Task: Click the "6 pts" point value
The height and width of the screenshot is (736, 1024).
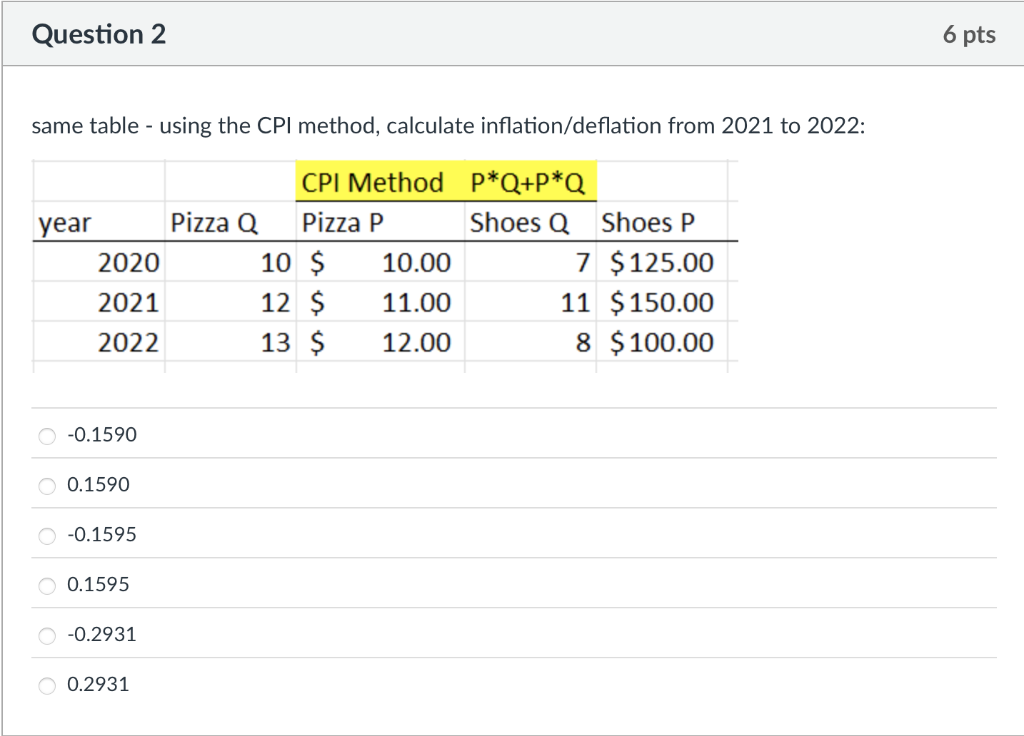Action: 969,34
